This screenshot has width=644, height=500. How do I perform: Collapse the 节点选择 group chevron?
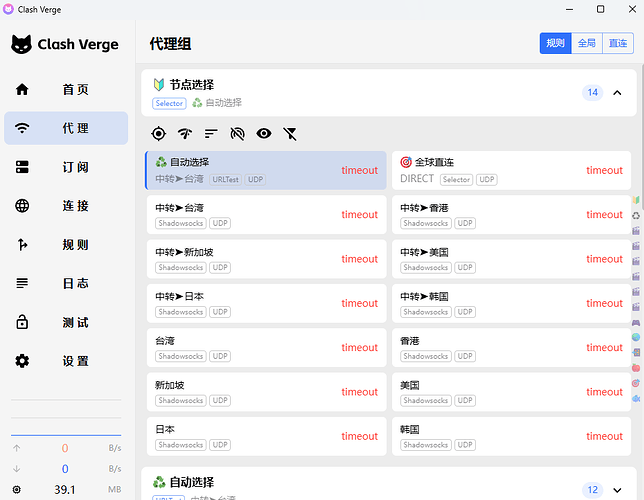click(617, 93)
